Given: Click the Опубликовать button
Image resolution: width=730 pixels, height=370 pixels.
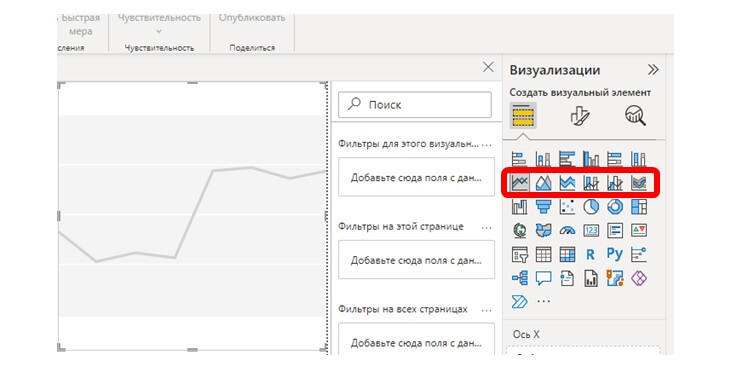Looking at the screenshot, I should pyautogui.click(x=252, y=18).
